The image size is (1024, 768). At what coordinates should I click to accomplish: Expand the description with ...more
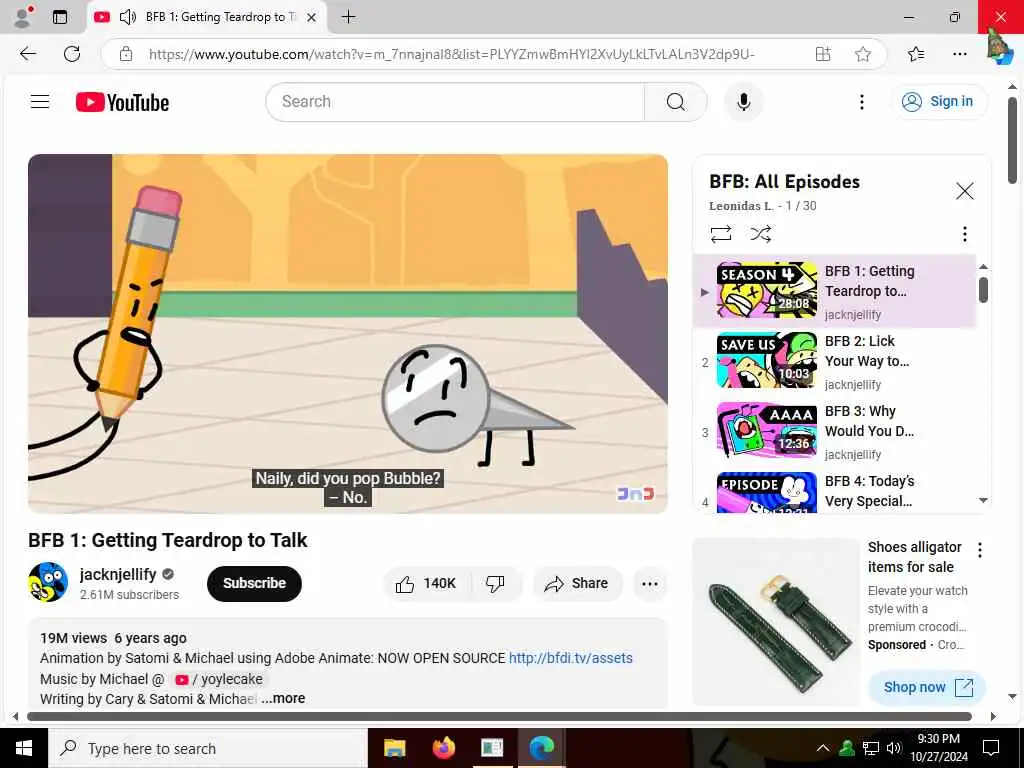(283, 698)
